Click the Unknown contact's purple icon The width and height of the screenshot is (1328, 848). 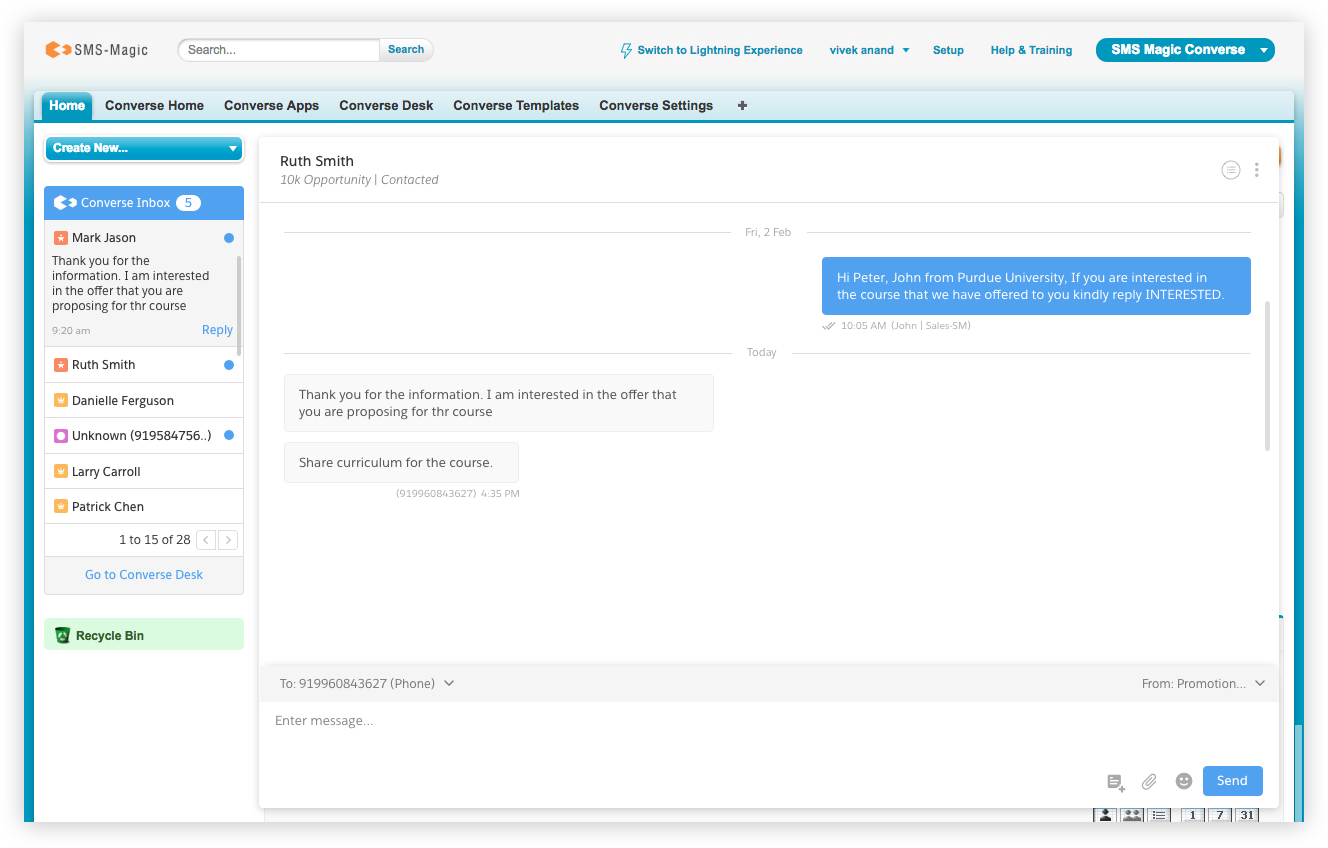coord(60,436)
